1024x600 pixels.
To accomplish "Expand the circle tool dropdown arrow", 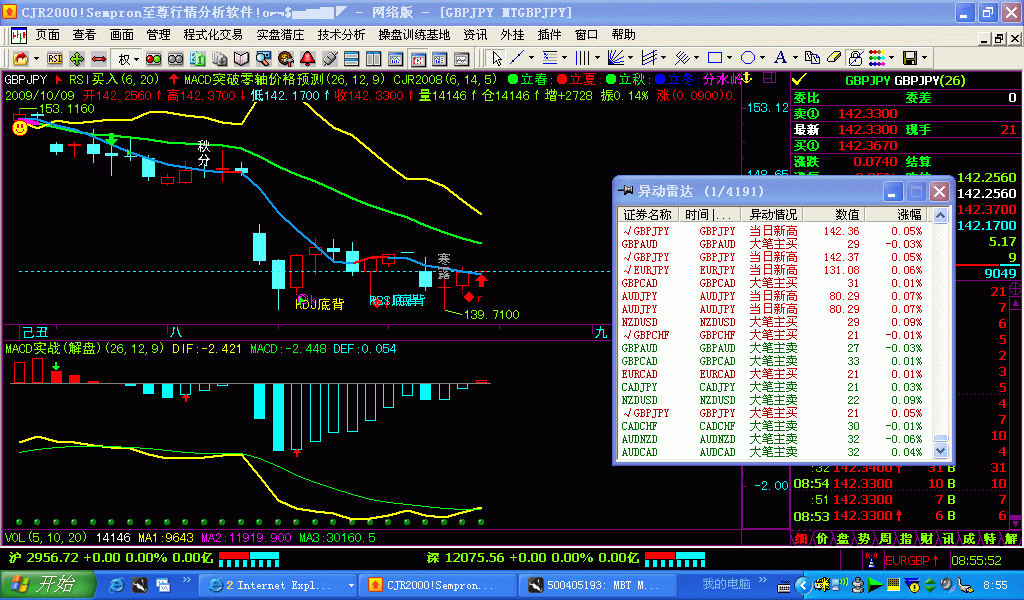I will coord(763,58).
